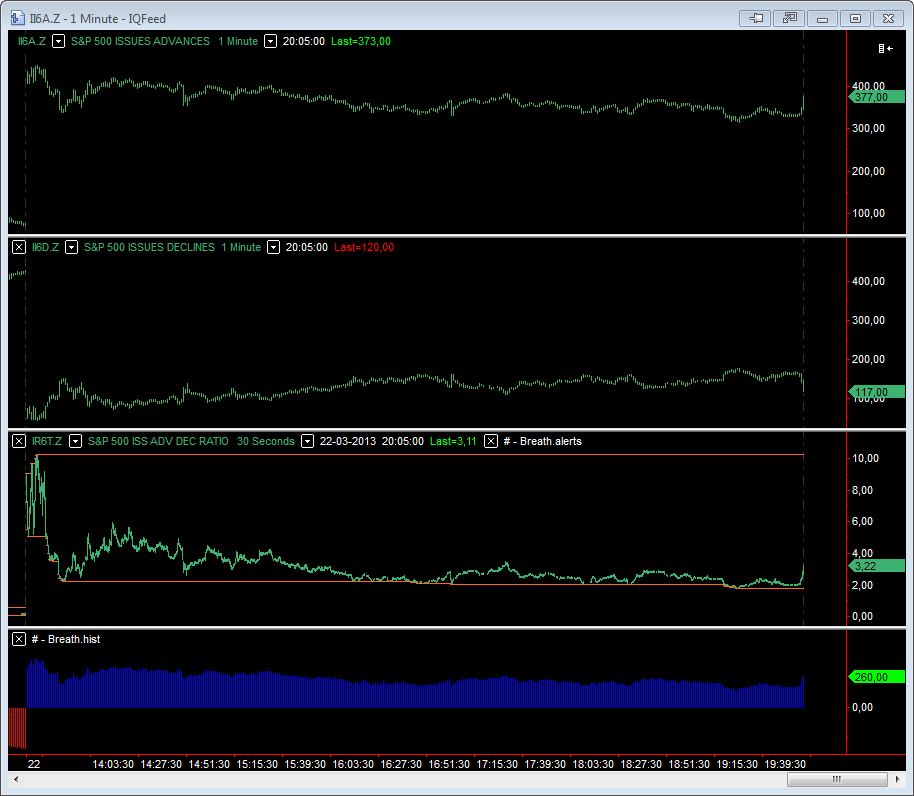Open the II6D.Z symbol dropdown
Image resolution: width=914 pixels, height=796 pixels.
tap(71, 247)
